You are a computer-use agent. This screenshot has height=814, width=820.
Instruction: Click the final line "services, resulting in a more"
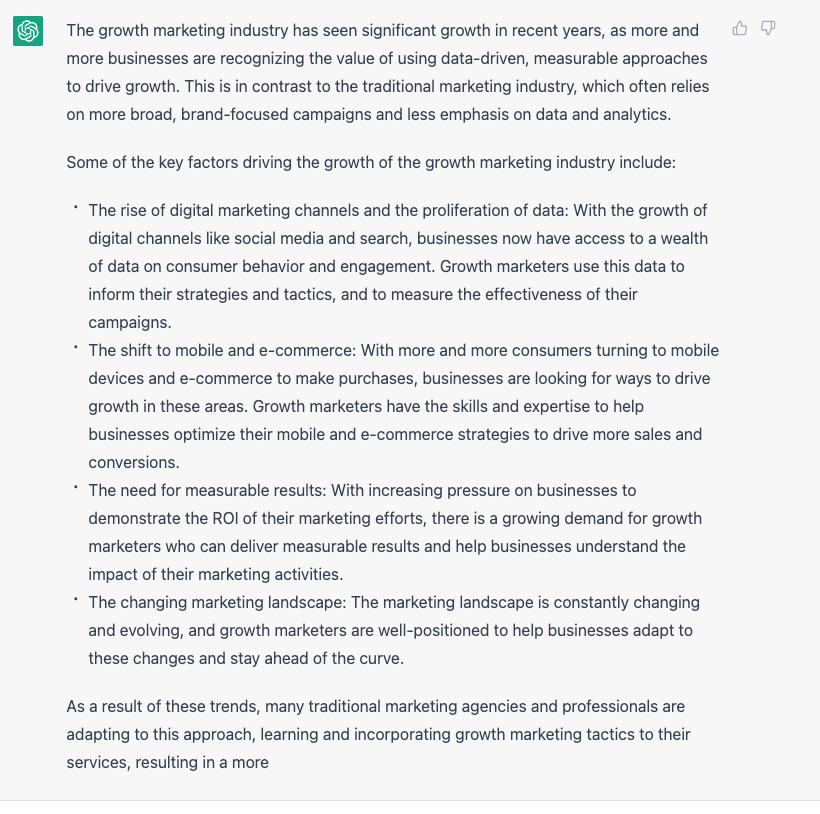[167, 762]
